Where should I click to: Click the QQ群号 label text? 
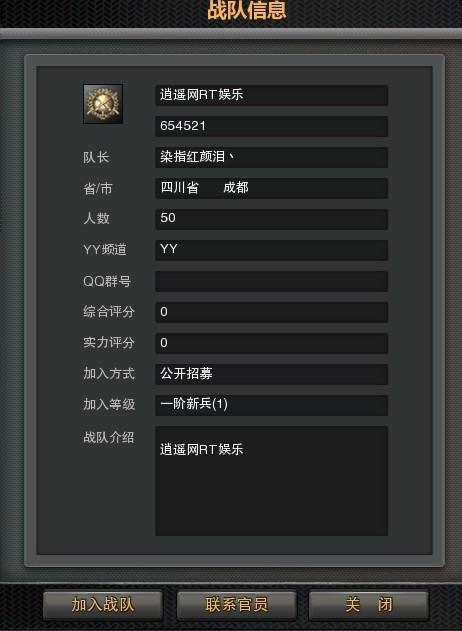click(x=107, y=281)
